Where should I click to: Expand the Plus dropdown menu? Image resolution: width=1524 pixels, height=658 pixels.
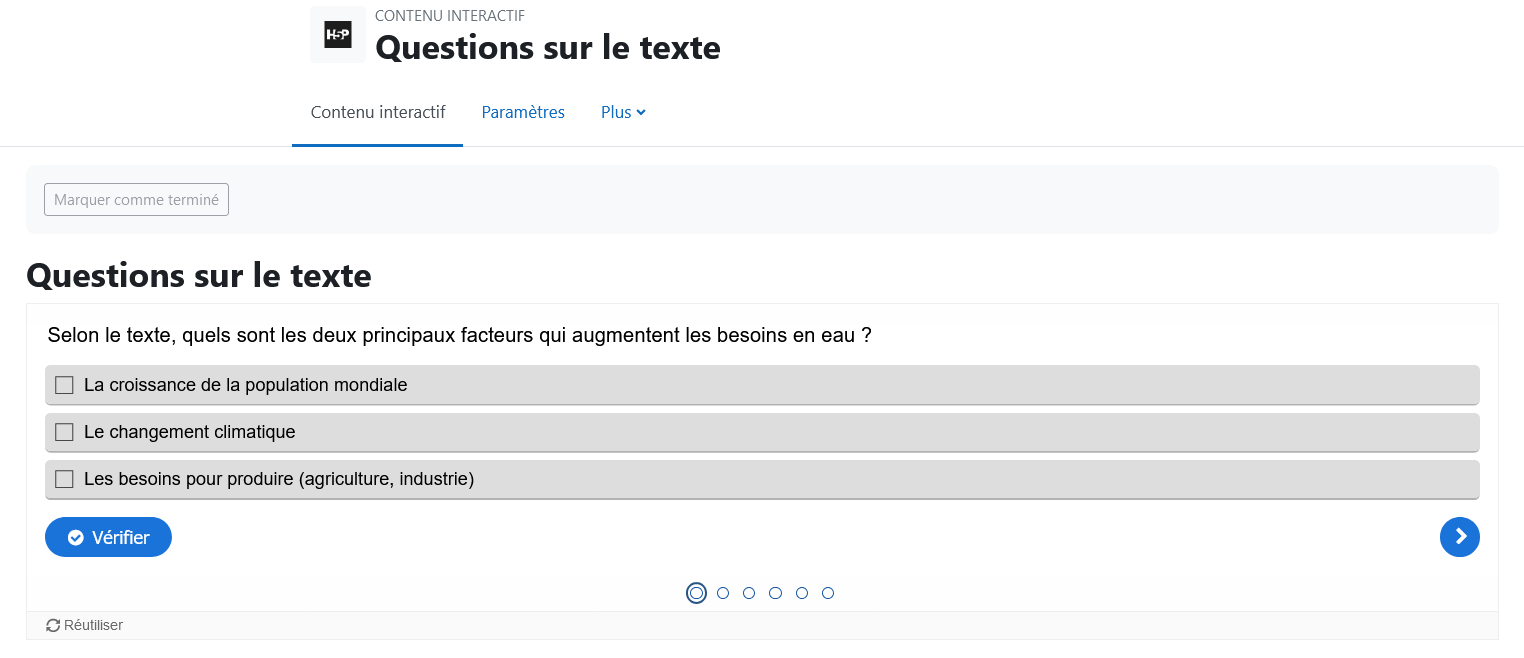point(623,112)
